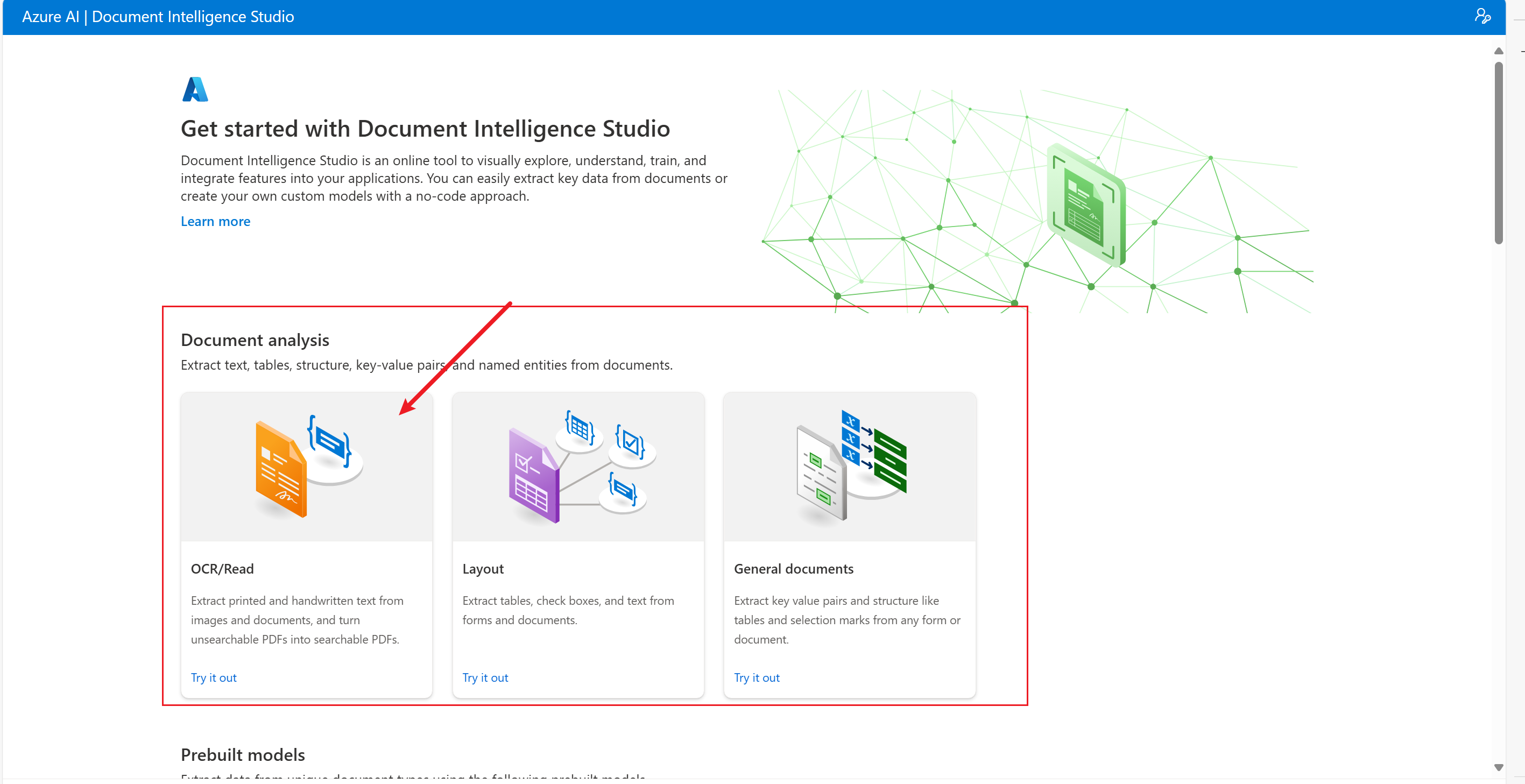1525x784 pixels.
Task: Click the user account icon in header
Action: [1482, 16]
